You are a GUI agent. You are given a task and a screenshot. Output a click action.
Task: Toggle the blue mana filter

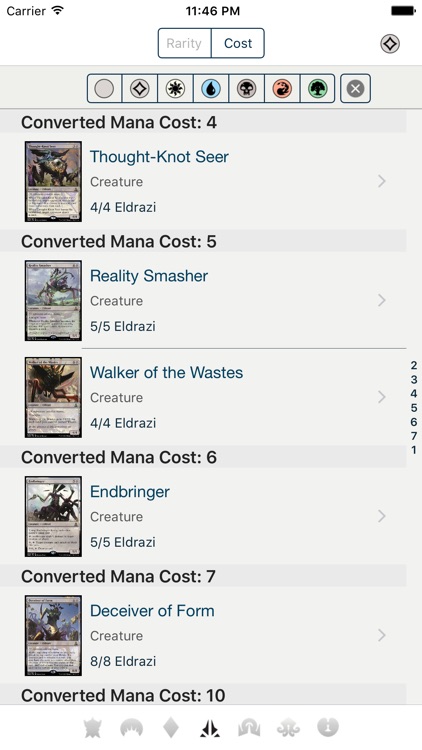click(211, 88)
